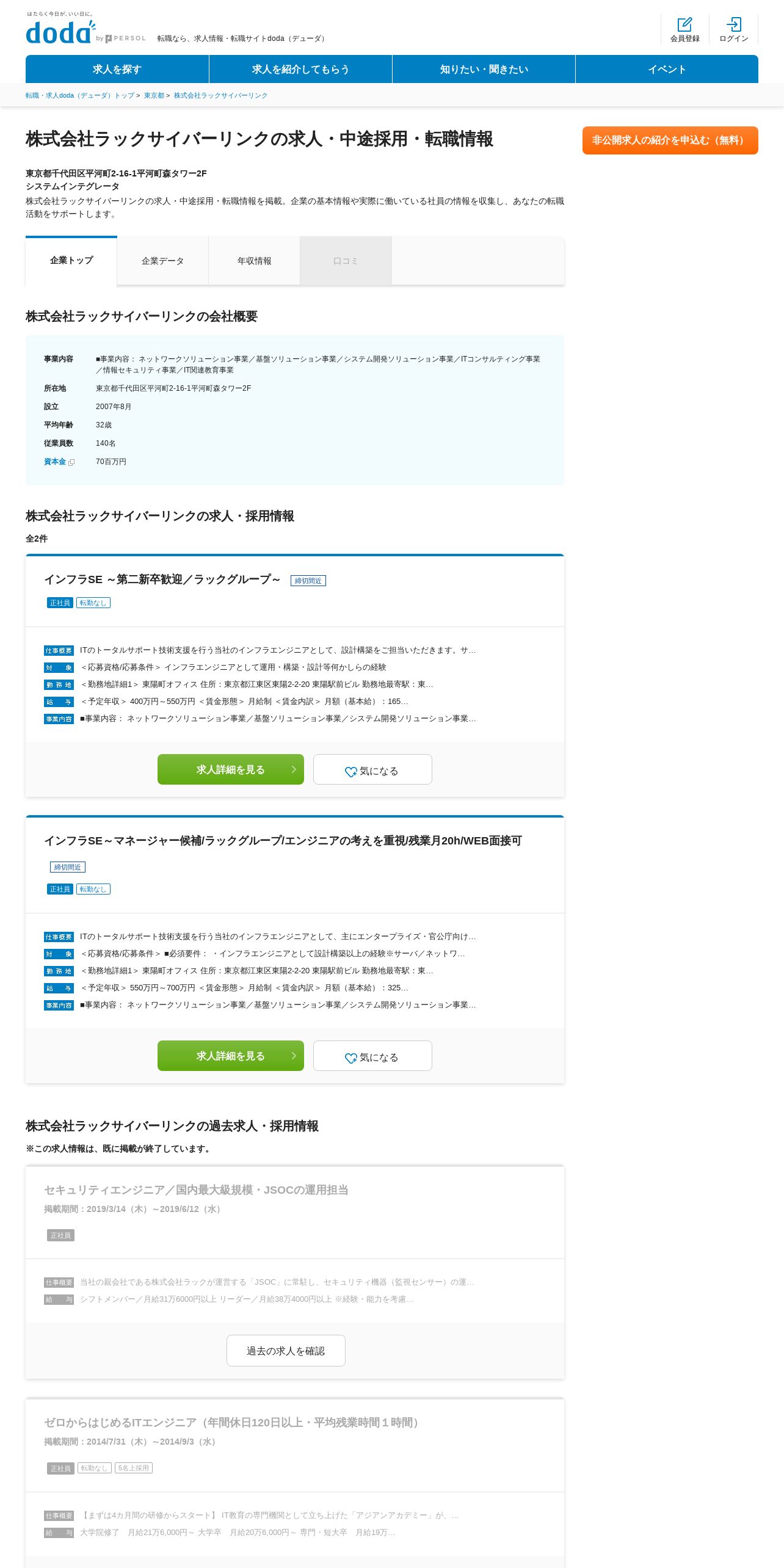Click the システムインテグレータ text

[x=73, y=186]
